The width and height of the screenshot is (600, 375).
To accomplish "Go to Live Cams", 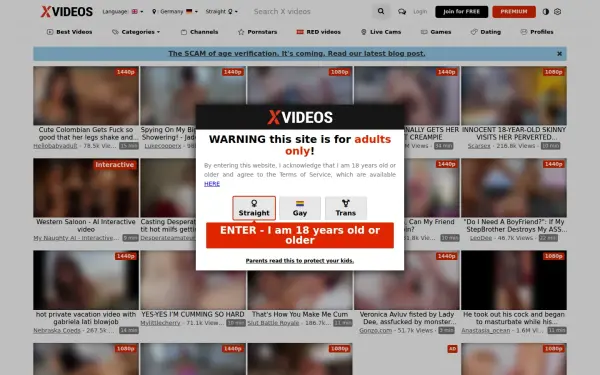I will (x=381, y=32).
